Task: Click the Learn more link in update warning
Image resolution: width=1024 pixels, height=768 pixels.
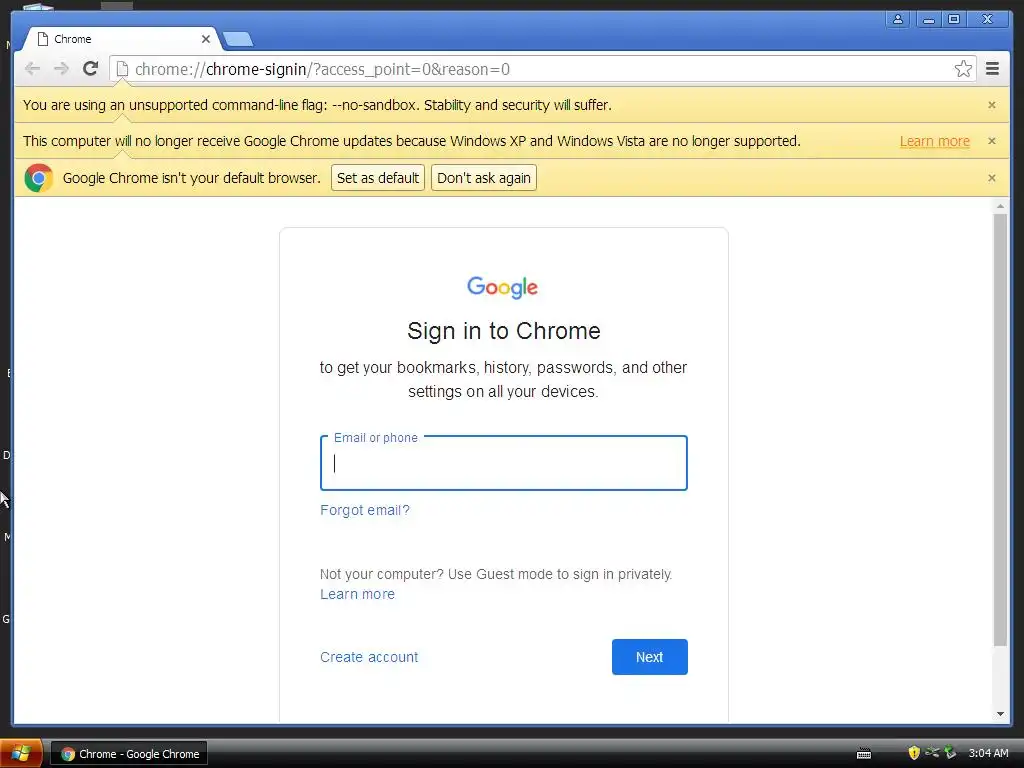Action: coord(935,141)
